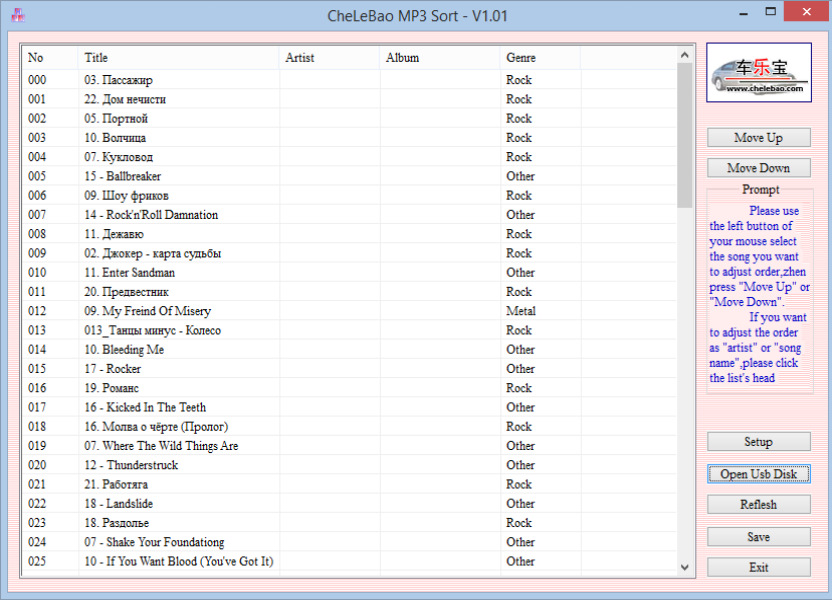Select the song '09. Шоу фриков'
832x600 pixels.
point(126,196)
